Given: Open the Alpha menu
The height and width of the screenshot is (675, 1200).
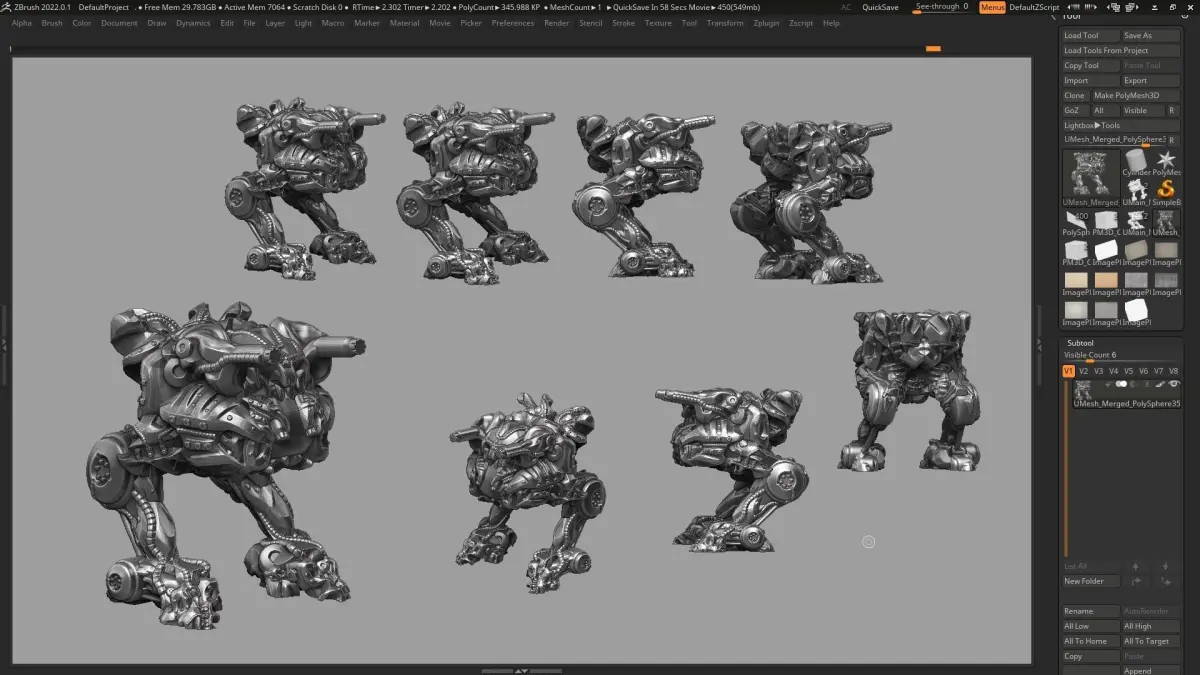Looking at the screenshot, I should [21, 23].
